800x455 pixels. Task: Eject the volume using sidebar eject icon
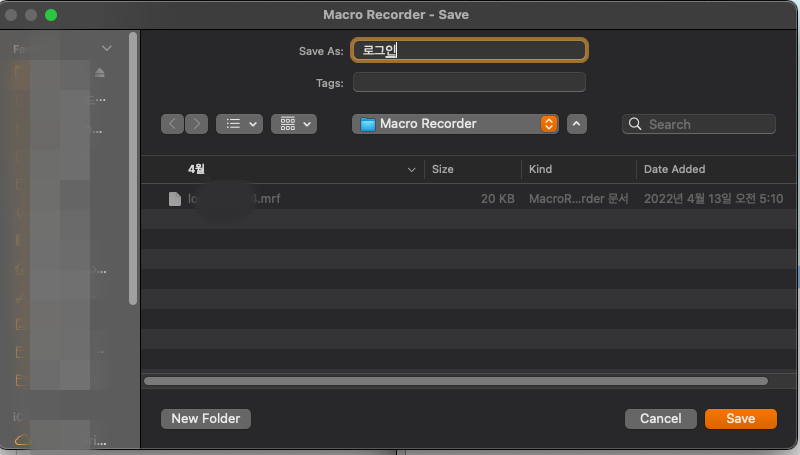tap(99, 72)
